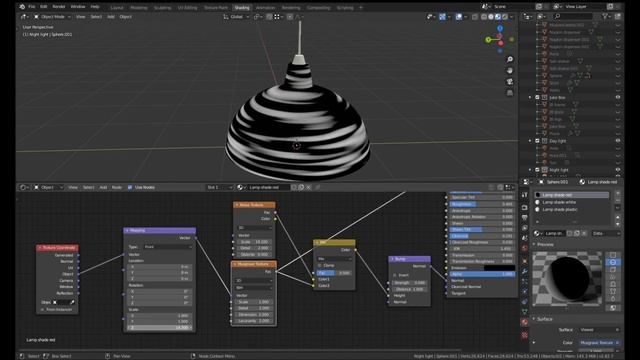Viewport: 640px width, 360px height.
Task: Uncheck the Day light collection checkbox
Action: [537, 141]
